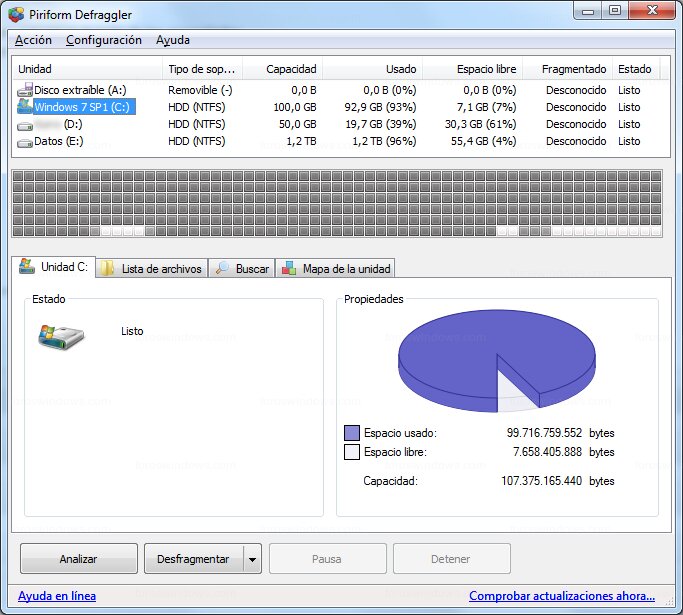This screenshot has width=683, height=615.
Task: Sort by the Estado column header
Action: pos(636,69)
